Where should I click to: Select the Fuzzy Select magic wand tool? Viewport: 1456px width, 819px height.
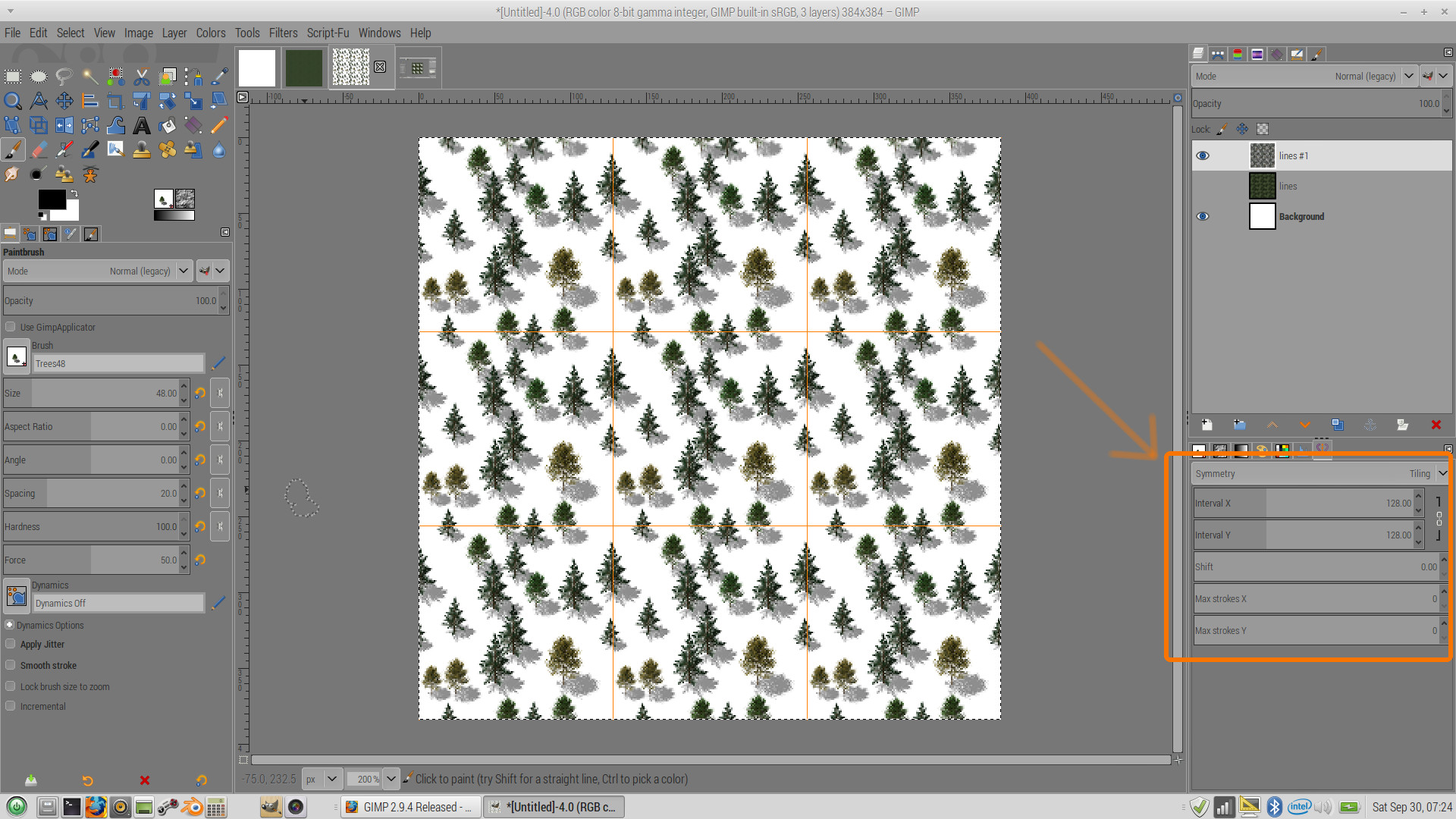pos(90,76)
